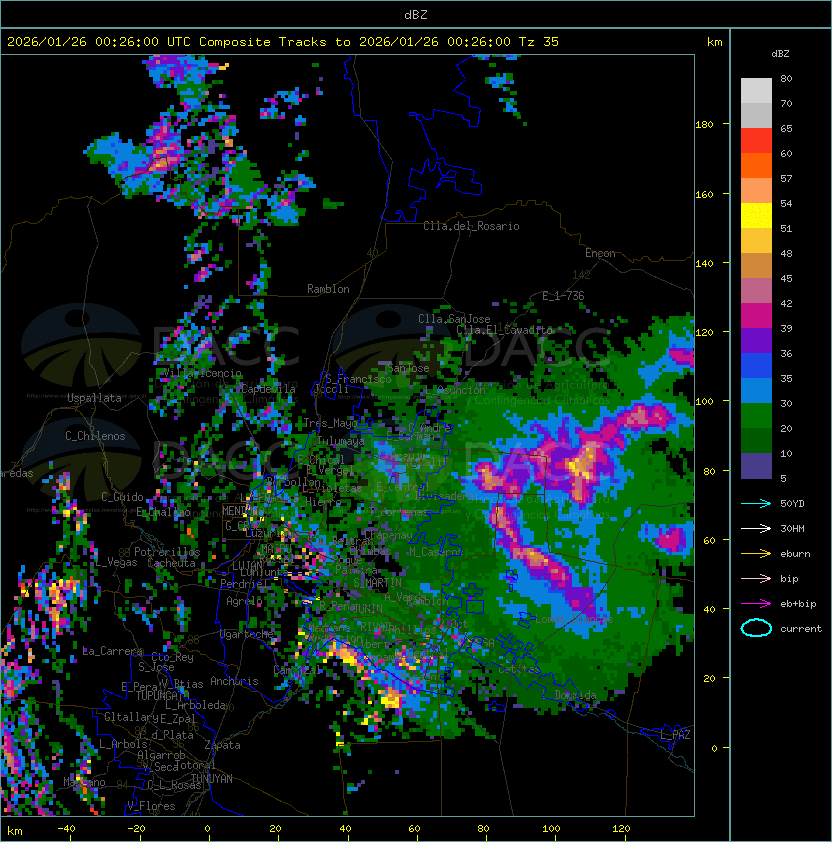The width and height of the screenshot is (832, 842).
Task: Click the 'C_Guido' map label
Action: tap(122, 497)
